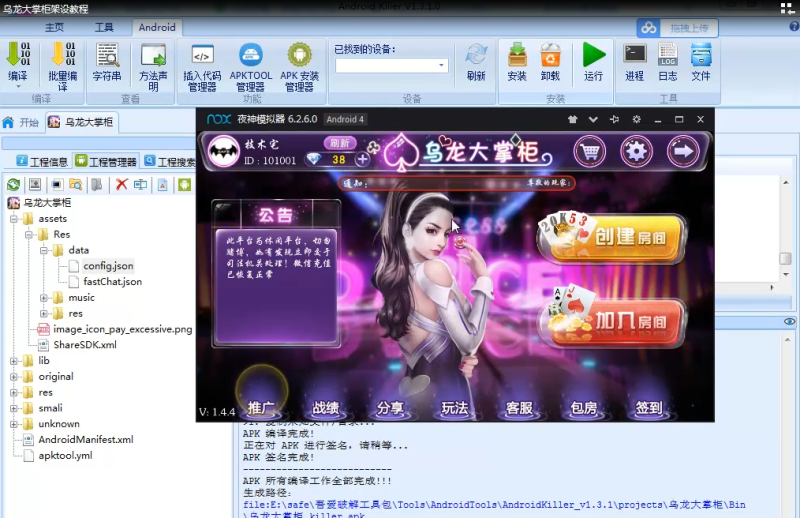Click the cloud upload 拖拽上传 button
The width and height of the screenshot is (800, 518).
(678, 28)
